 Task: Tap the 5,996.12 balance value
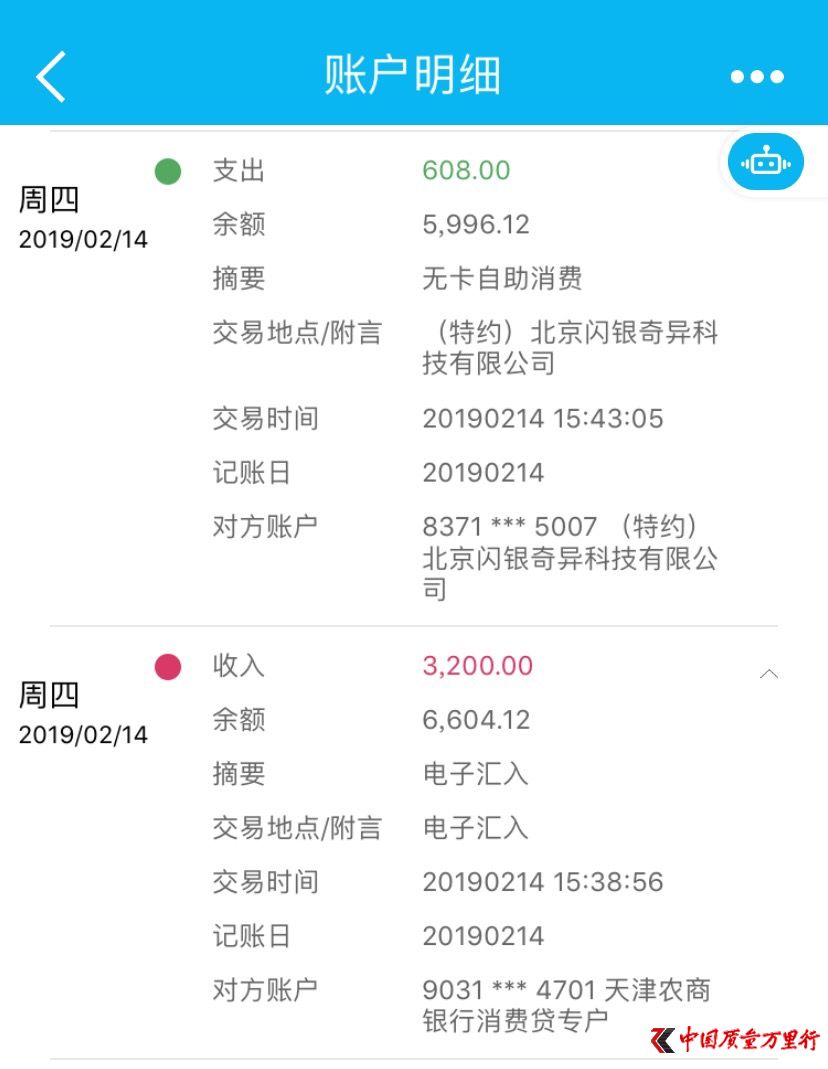tap(475, 224)
